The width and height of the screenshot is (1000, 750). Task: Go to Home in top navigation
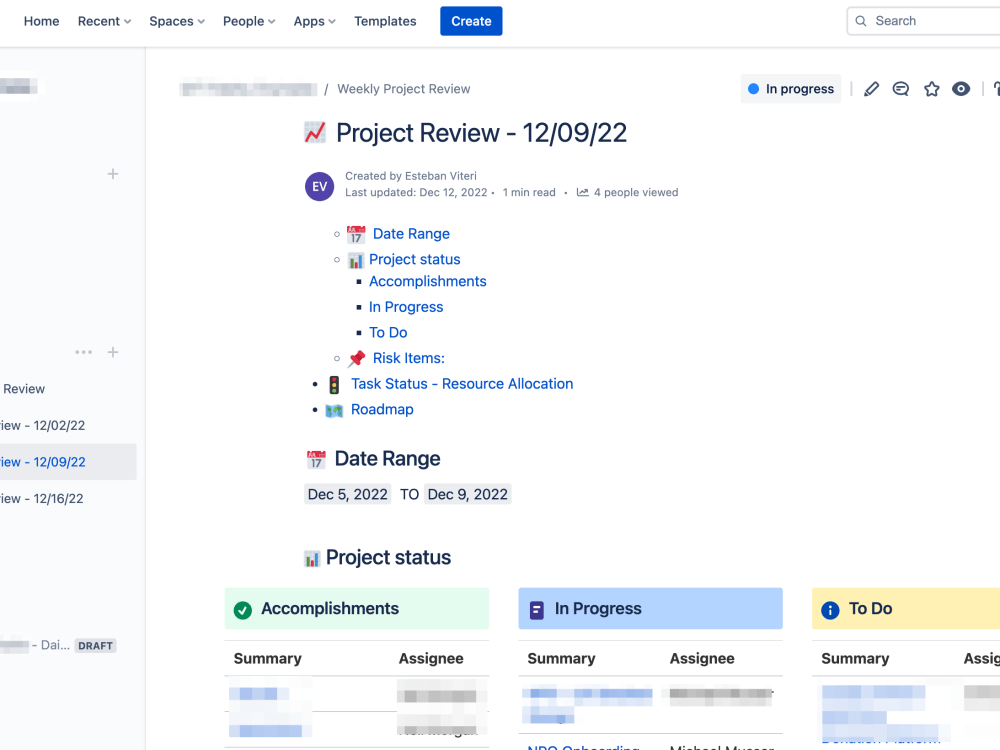point(41,21)
